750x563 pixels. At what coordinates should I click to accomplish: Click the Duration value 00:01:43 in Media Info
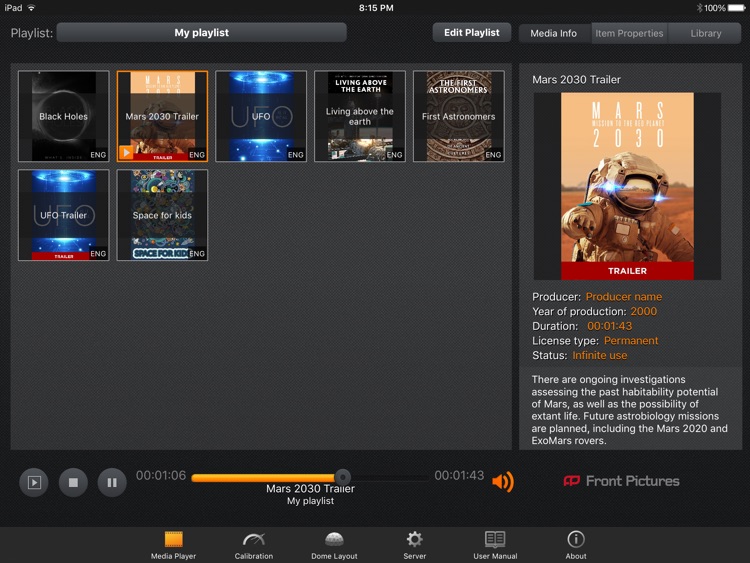pyautogui.click(x=609, y=326)
